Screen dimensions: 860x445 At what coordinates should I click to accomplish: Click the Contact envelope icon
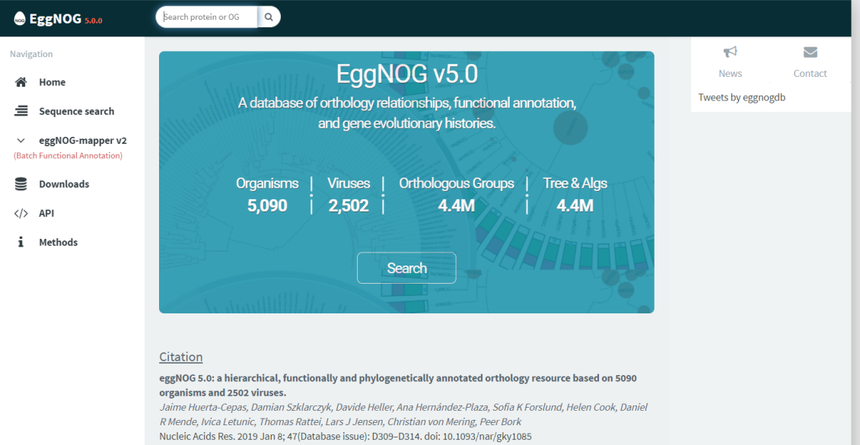pos(810,52)
